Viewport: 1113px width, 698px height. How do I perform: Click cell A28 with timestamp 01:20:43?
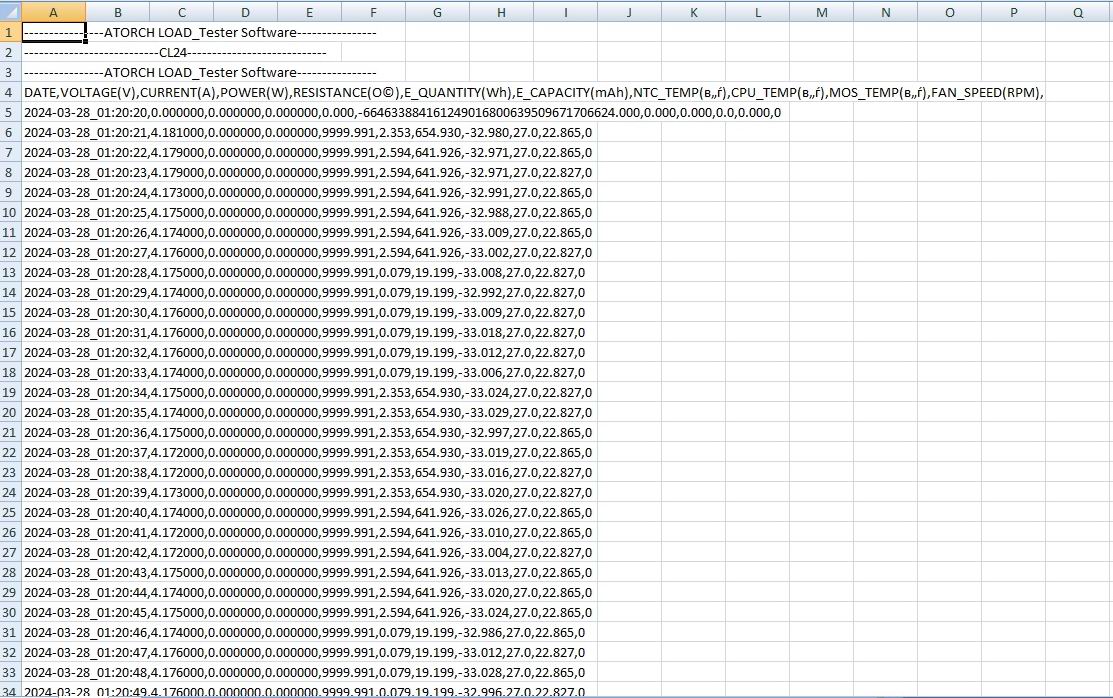coord(53,572)
